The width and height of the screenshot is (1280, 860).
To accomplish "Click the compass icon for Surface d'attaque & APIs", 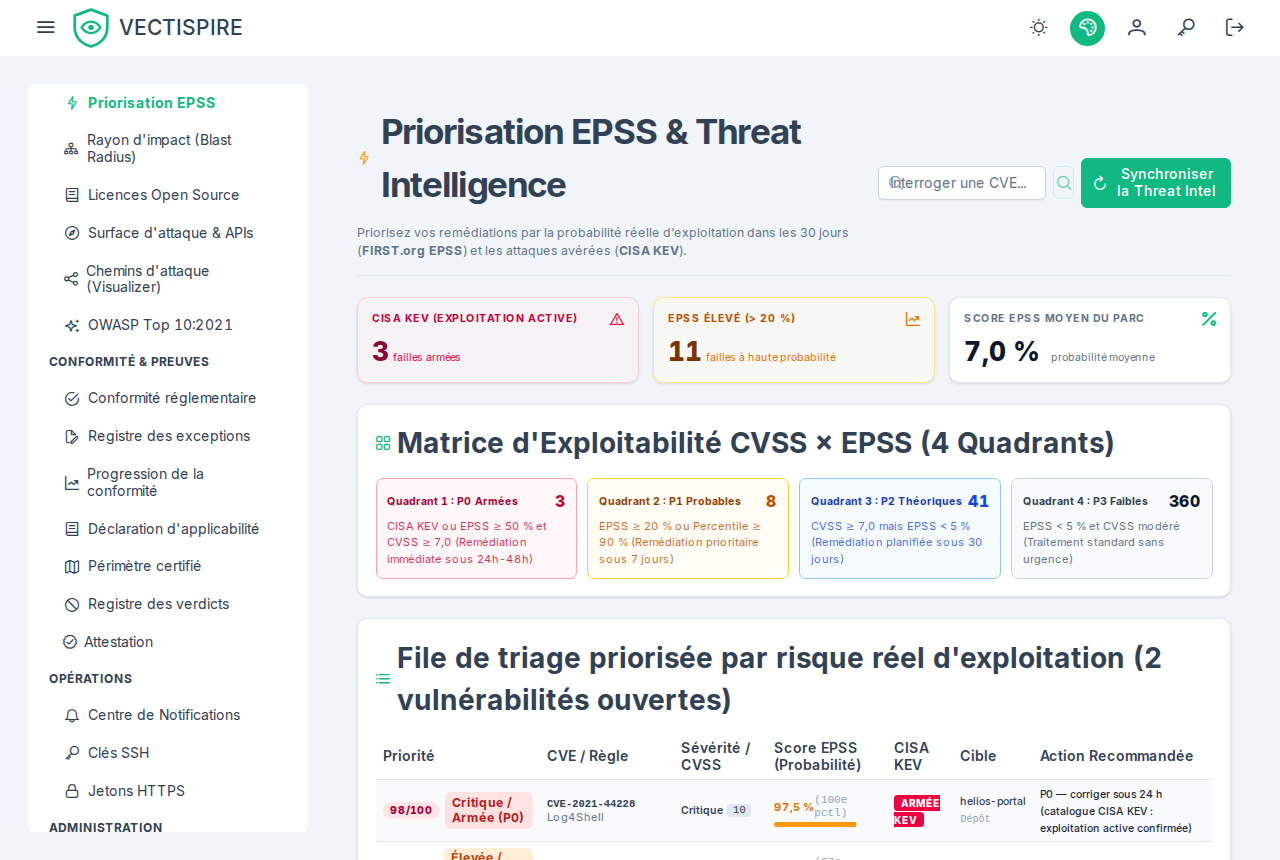I will [72, 233].
